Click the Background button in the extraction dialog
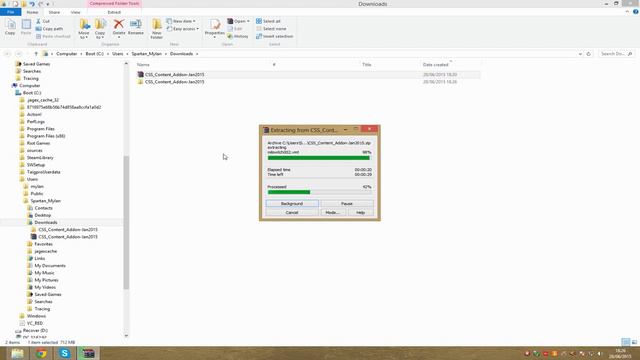The height and width of the screenshot is (360, 640). [x=292, y=203]
